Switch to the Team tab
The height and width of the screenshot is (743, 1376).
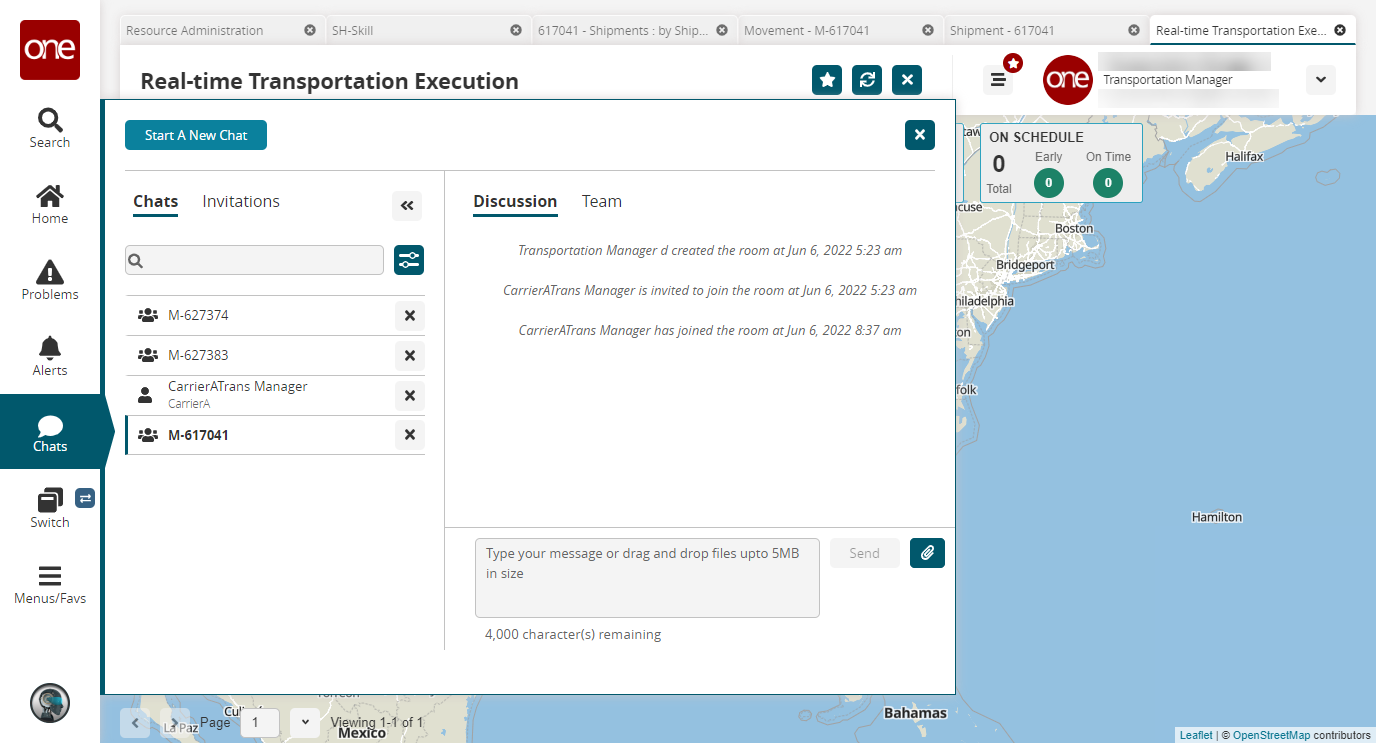click(x=601, y=202)
